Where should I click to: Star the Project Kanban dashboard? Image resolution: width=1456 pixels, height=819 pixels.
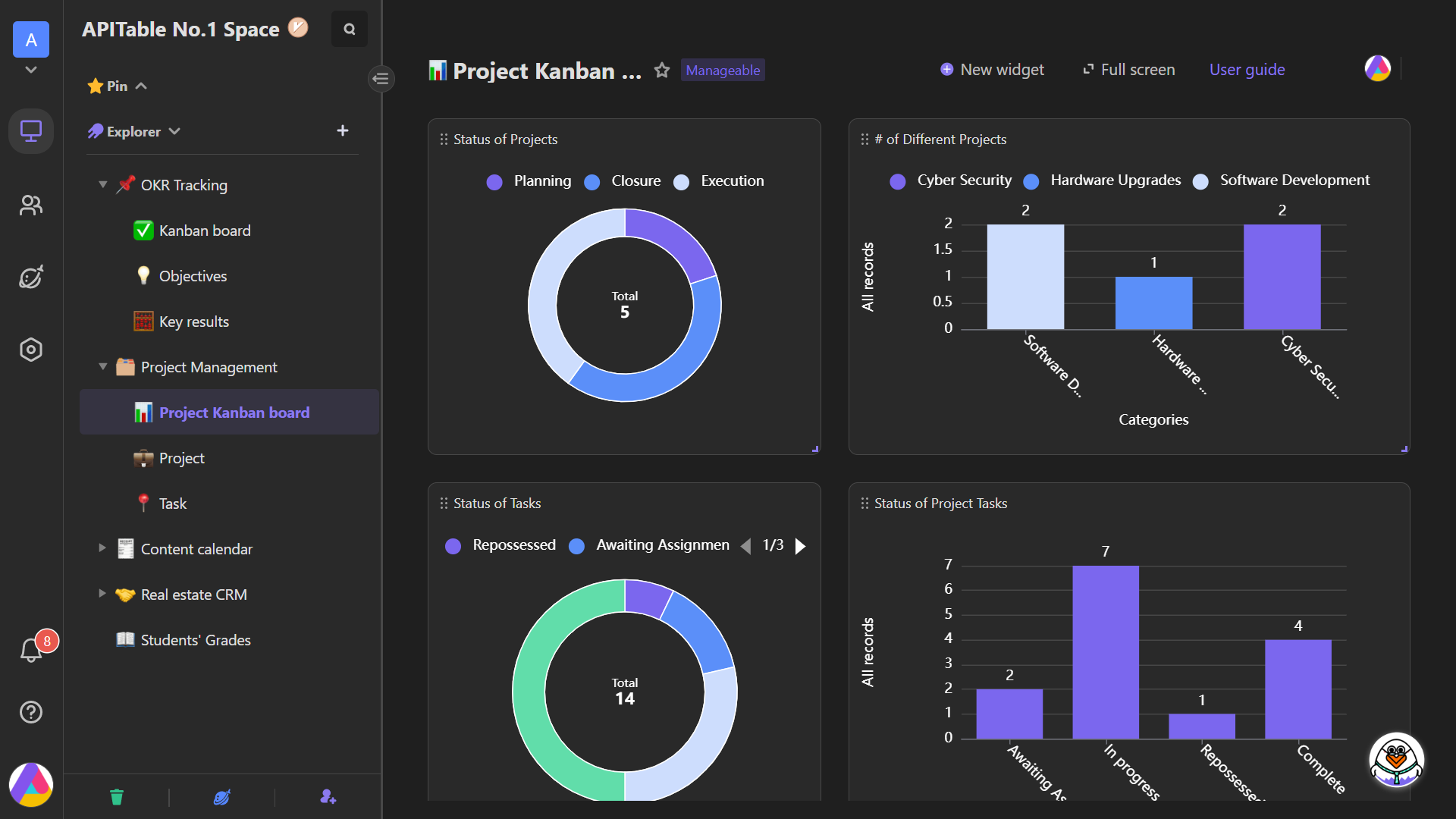pyautogui.click(x=662, y=71)
